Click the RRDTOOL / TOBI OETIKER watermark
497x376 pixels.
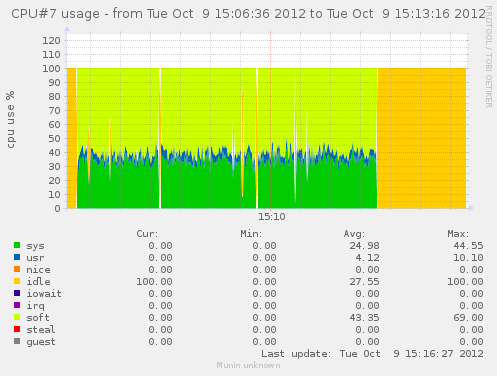point(488,56)
